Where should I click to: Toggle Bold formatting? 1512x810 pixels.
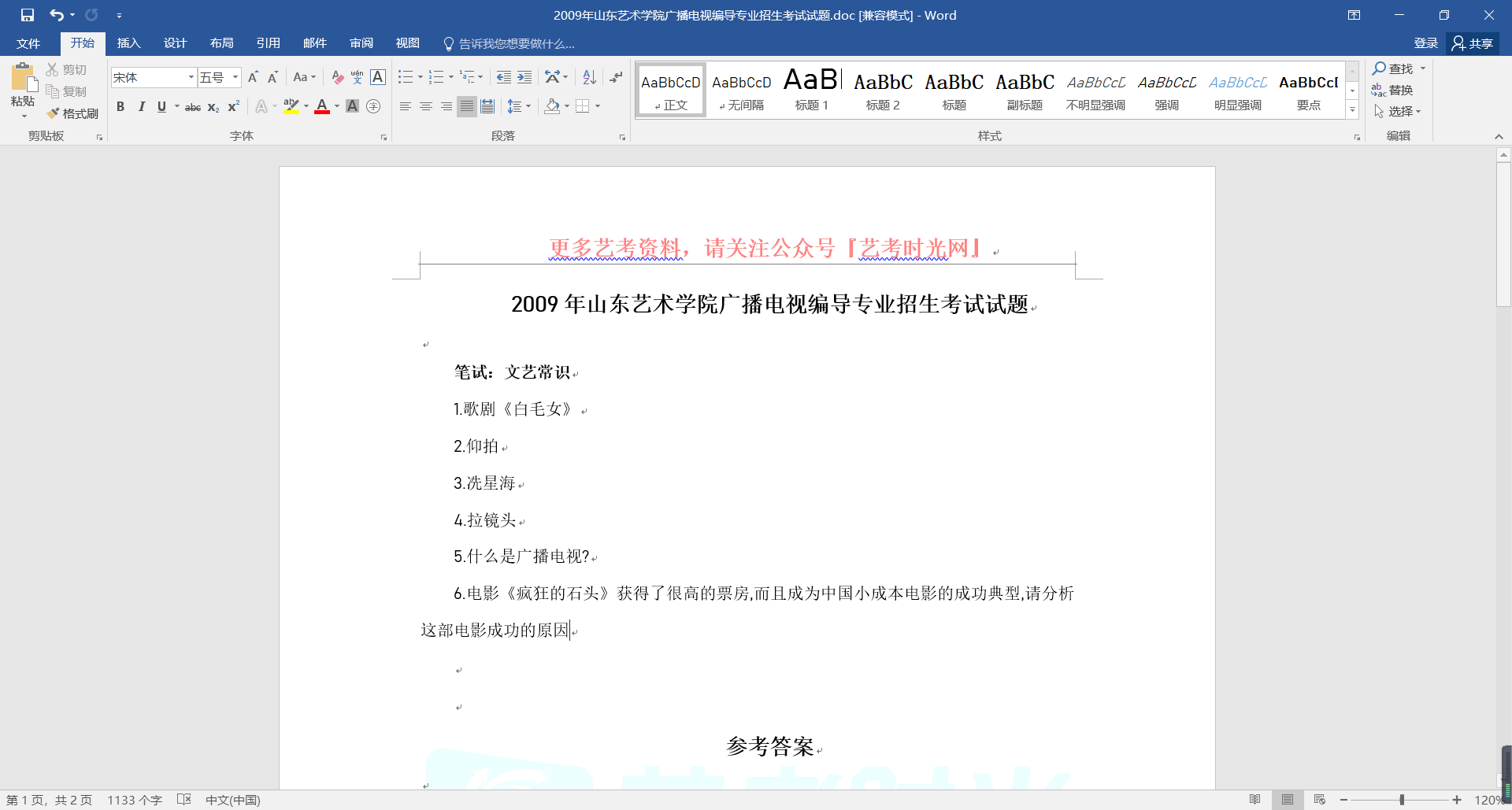[120, 107]
